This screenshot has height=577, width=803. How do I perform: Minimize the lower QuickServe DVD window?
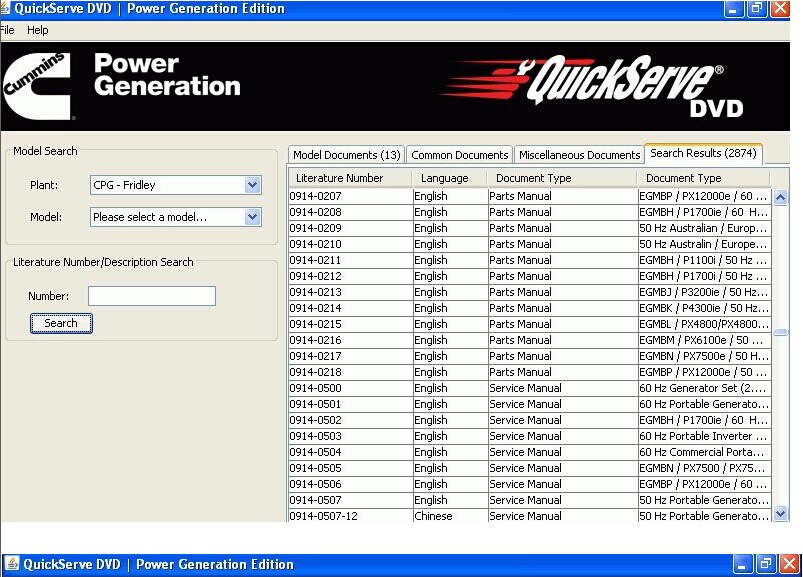742,565
